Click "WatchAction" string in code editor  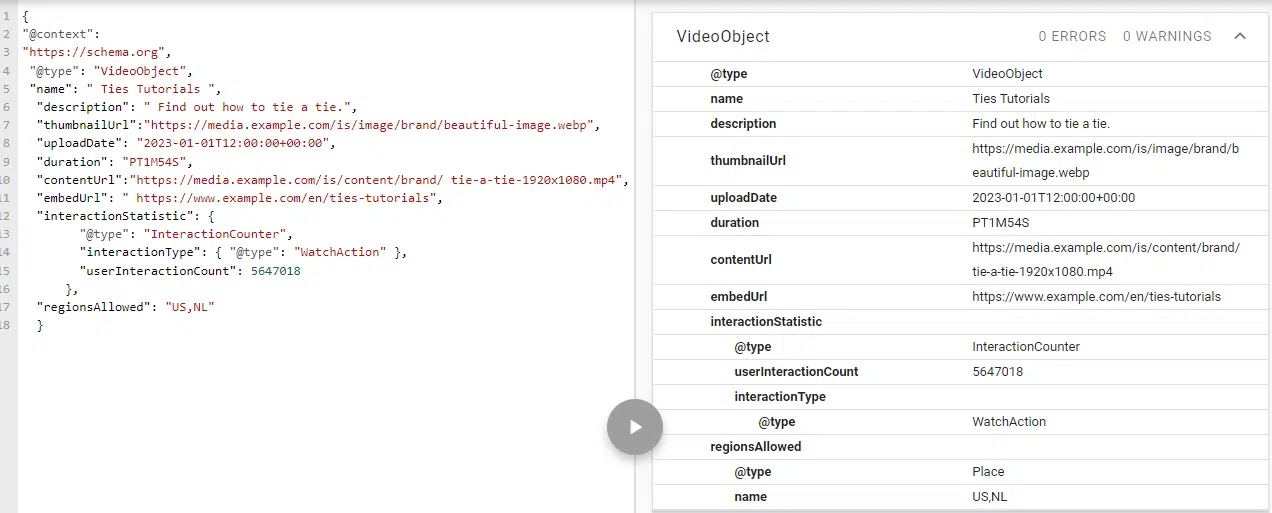(x=340, y=252)
